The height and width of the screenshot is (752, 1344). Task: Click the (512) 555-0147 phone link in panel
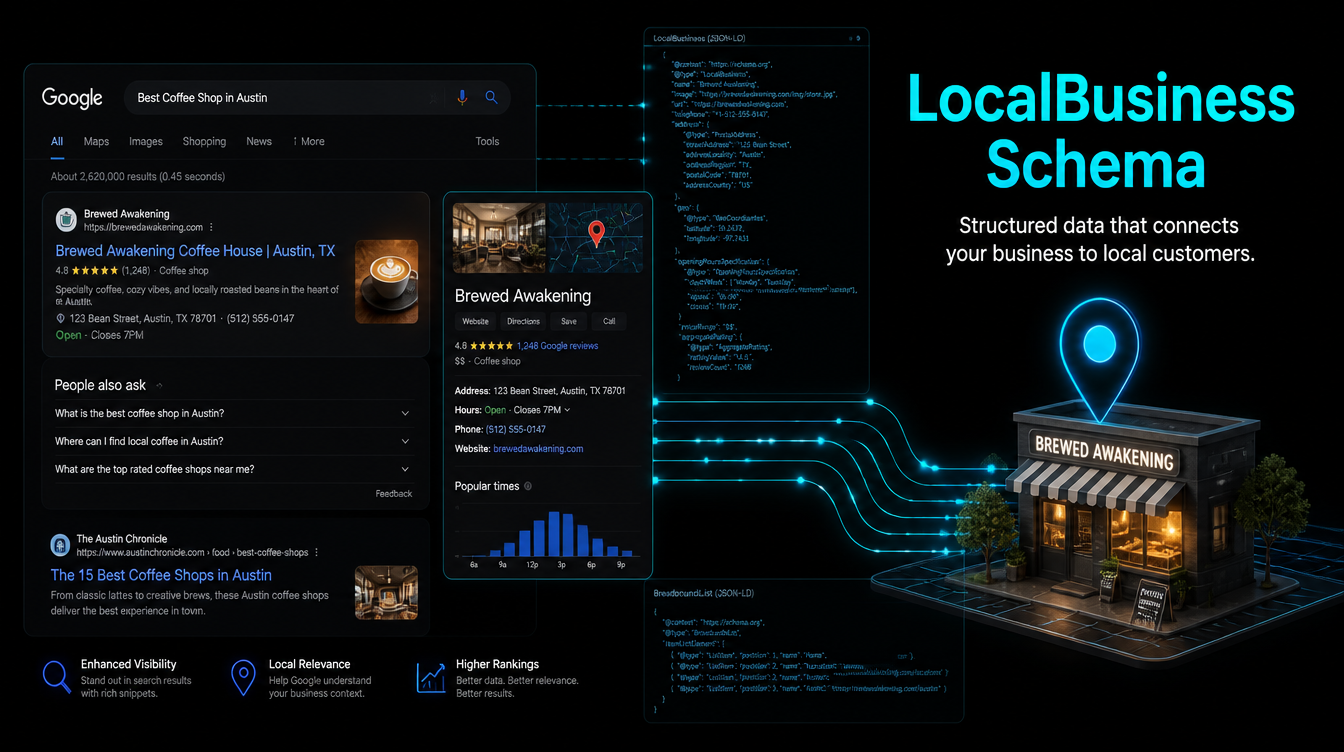(x=516, y=429)
